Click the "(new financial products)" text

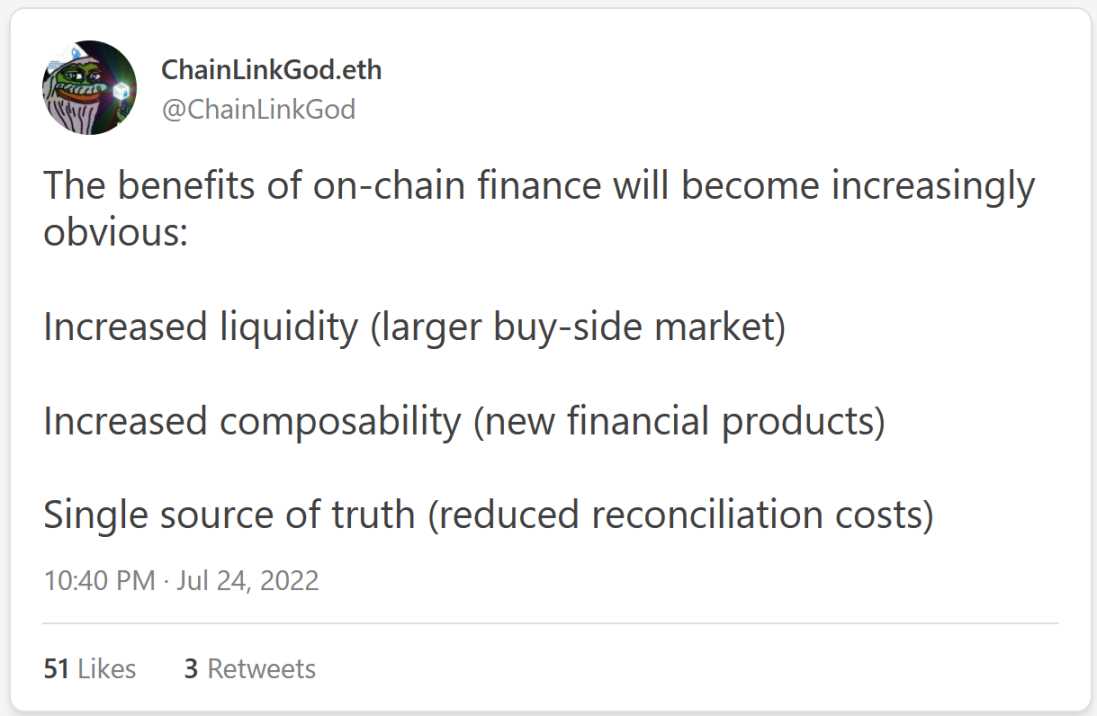pyautogui.click(x=679, y=421)
